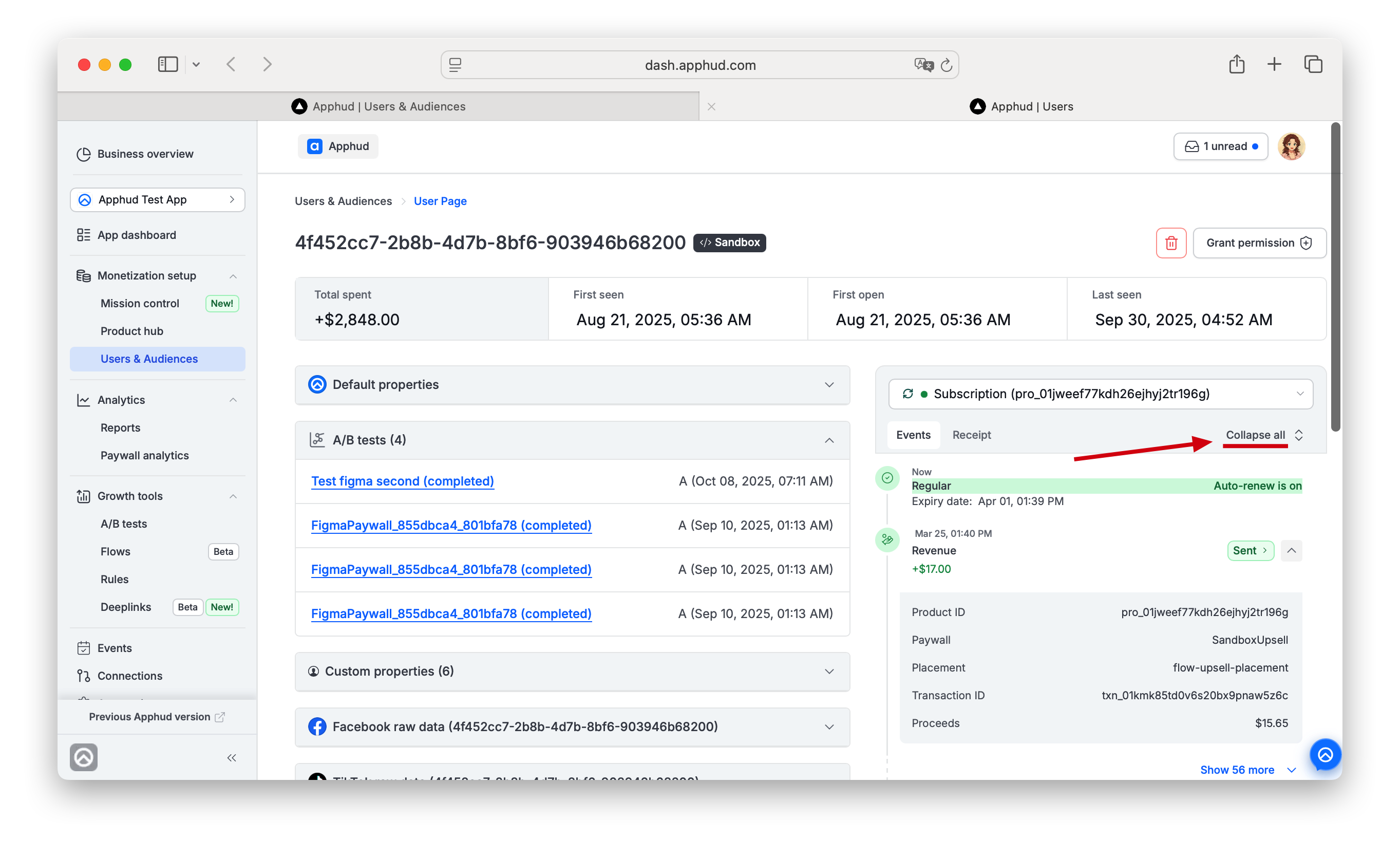Image resolution: width=1400 pixels, height=857 pixels.
Task: Collapse the sidebar with double chevron icon
Action: [x=232, y=757]
